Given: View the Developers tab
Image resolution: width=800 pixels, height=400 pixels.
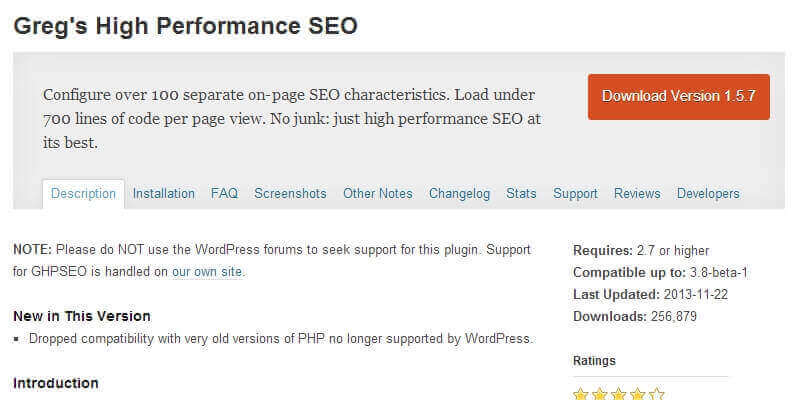Looking at the screenshot, I should tap(708, 194).
